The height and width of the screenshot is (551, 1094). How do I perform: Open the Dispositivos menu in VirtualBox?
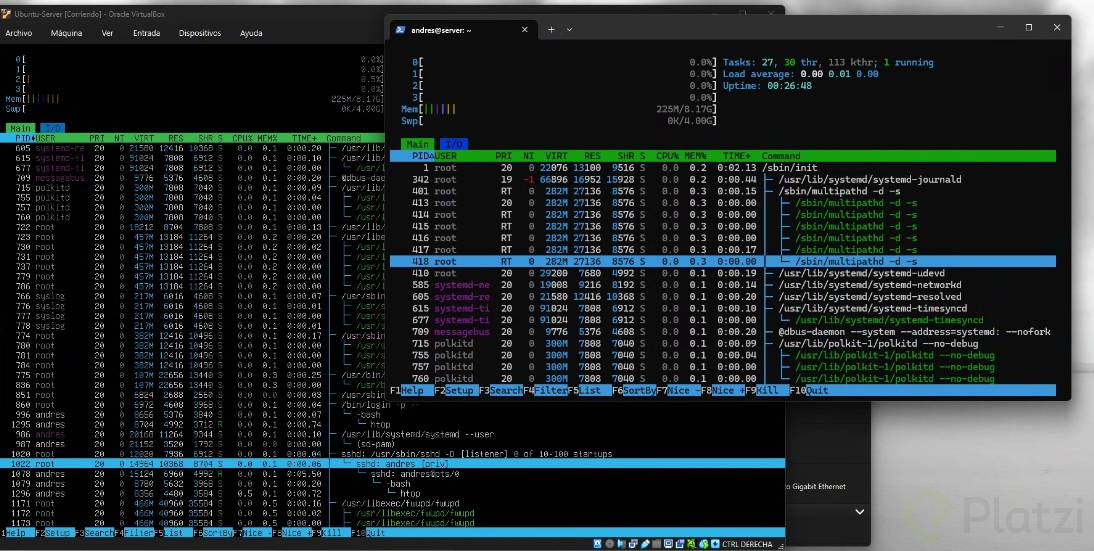click(200, 33)
